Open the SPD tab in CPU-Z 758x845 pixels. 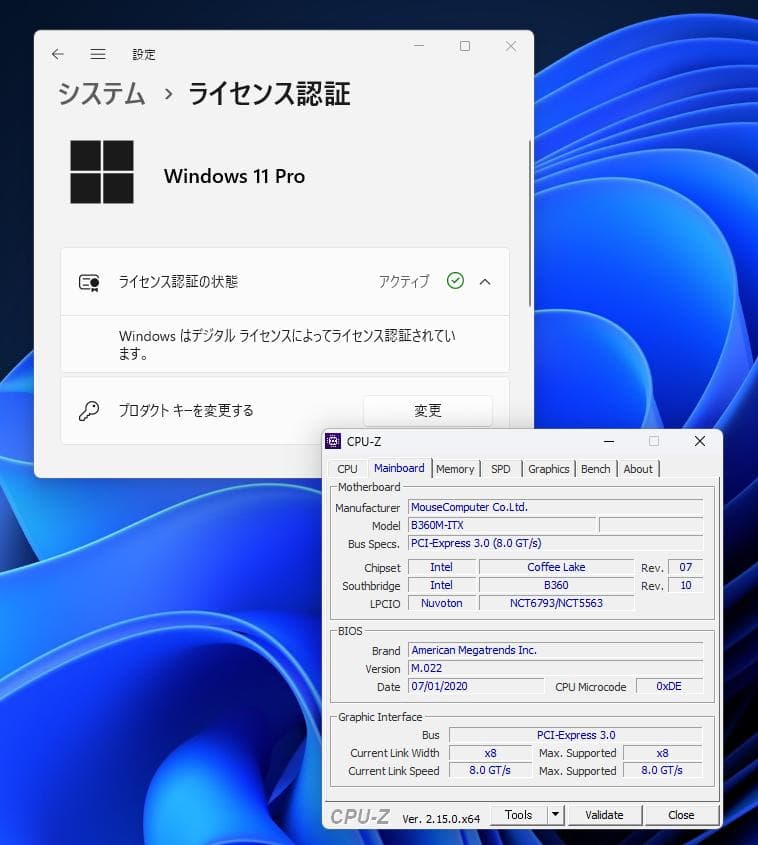tap(500, 469)
